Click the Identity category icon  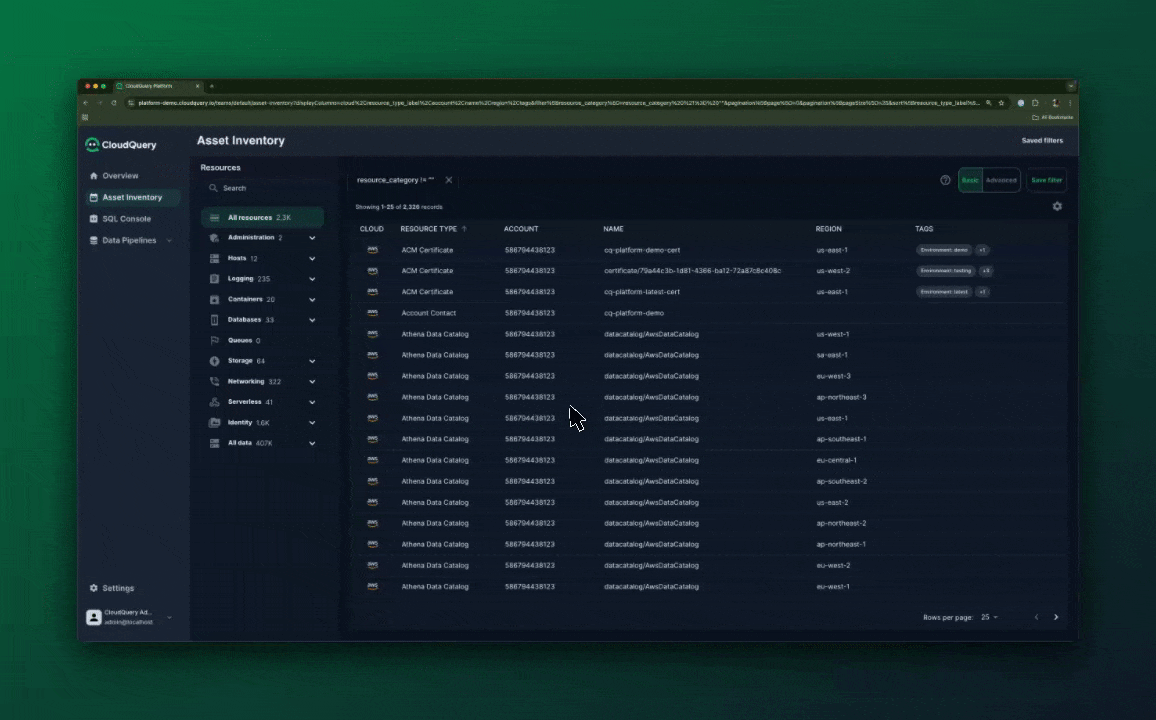[214, 423]
